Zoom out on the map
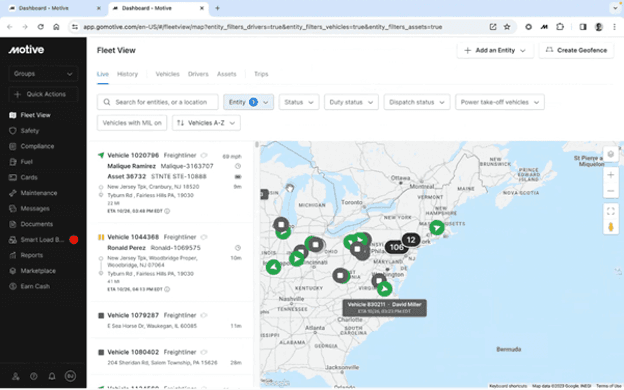 pos(610,191)
